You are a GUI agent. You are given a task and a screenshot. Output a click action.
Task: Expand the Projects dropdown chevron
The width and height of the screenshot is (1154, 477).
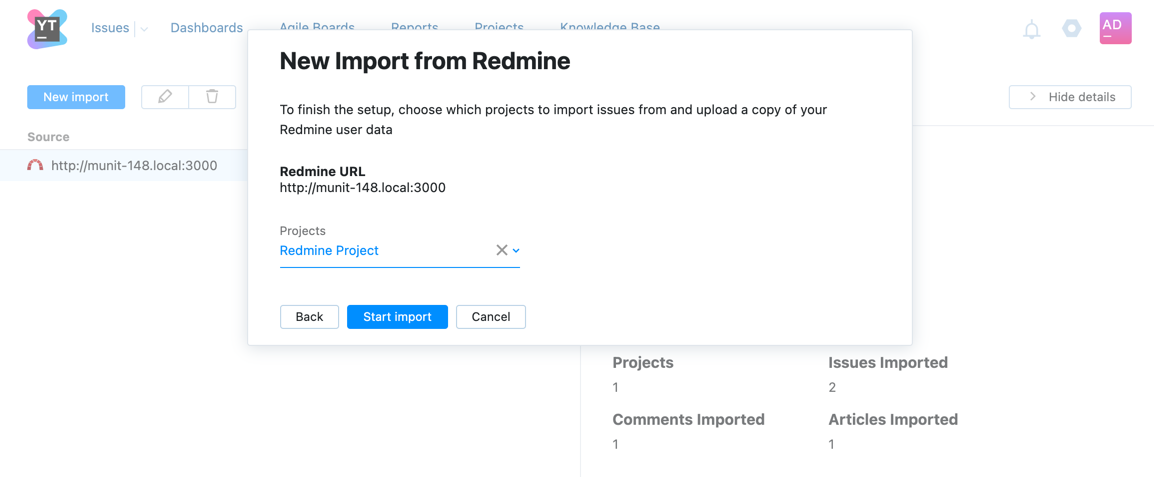click(516, 251)
